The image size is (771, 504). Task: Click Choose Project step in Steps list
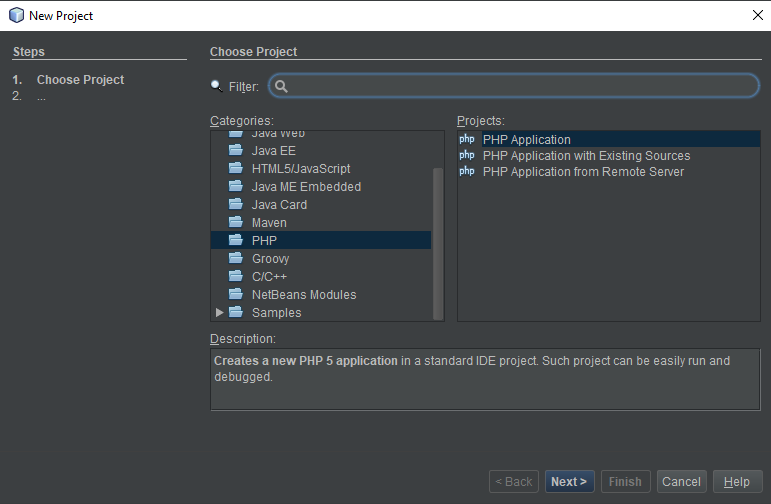[80, 80]
